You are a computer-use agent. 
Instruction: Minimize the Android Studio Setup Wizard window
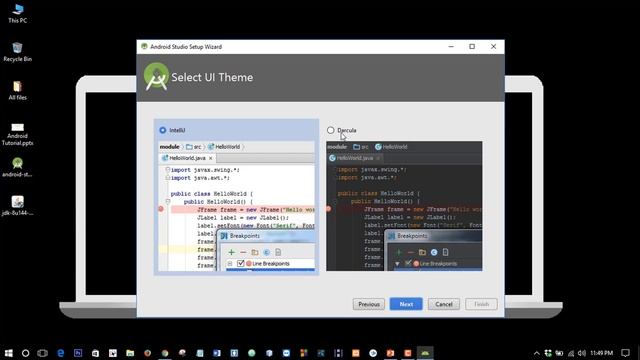point(451,47)
